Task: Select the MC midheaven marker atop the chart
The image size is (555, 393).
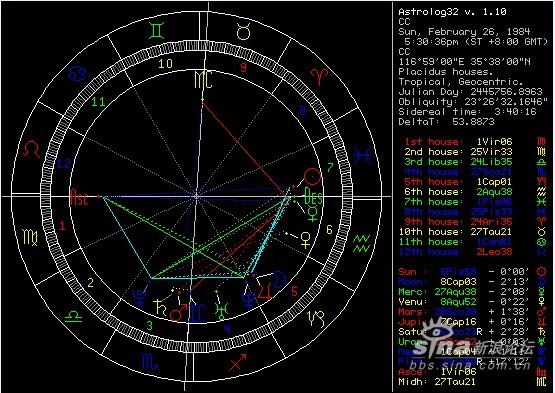Action: 203,79
